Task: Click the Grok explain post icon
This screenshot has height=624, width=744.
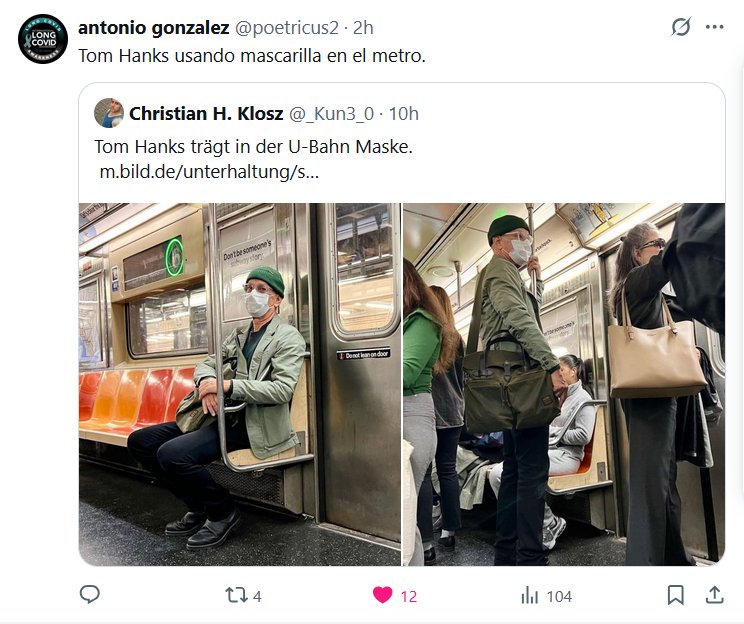Action: 680,27
